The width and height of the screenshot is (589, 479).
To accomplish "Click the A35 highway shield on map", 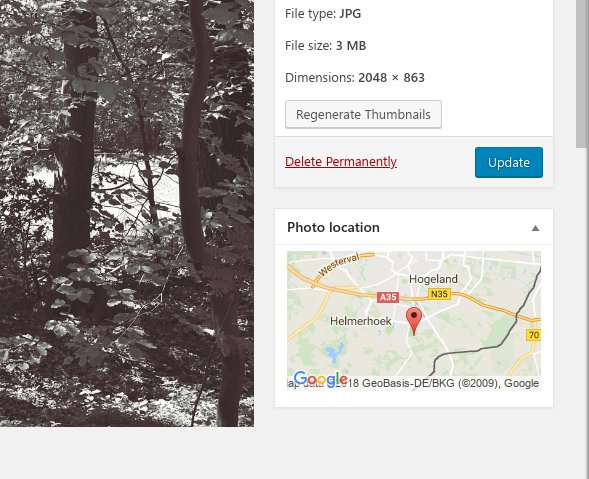I will pos(388,297).
